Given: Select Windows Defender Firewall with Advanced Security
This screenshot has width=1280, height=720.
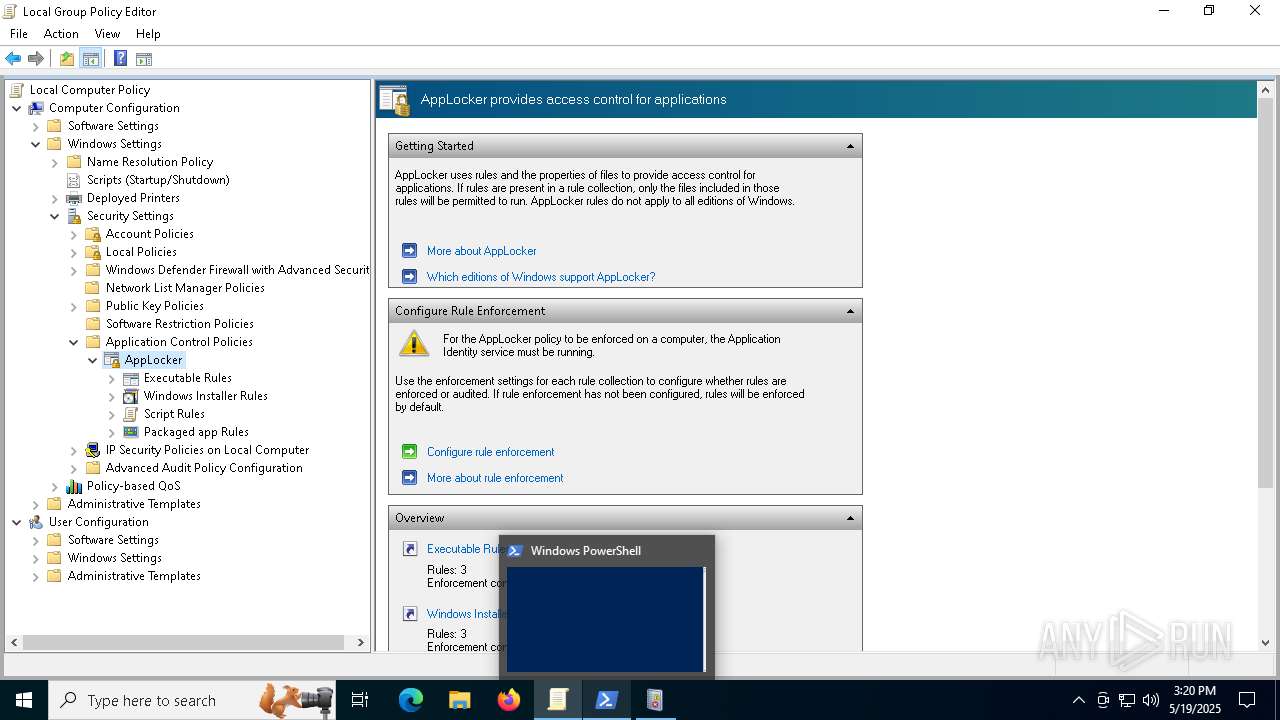Looking at the screenshot, I should pos(237,270).
